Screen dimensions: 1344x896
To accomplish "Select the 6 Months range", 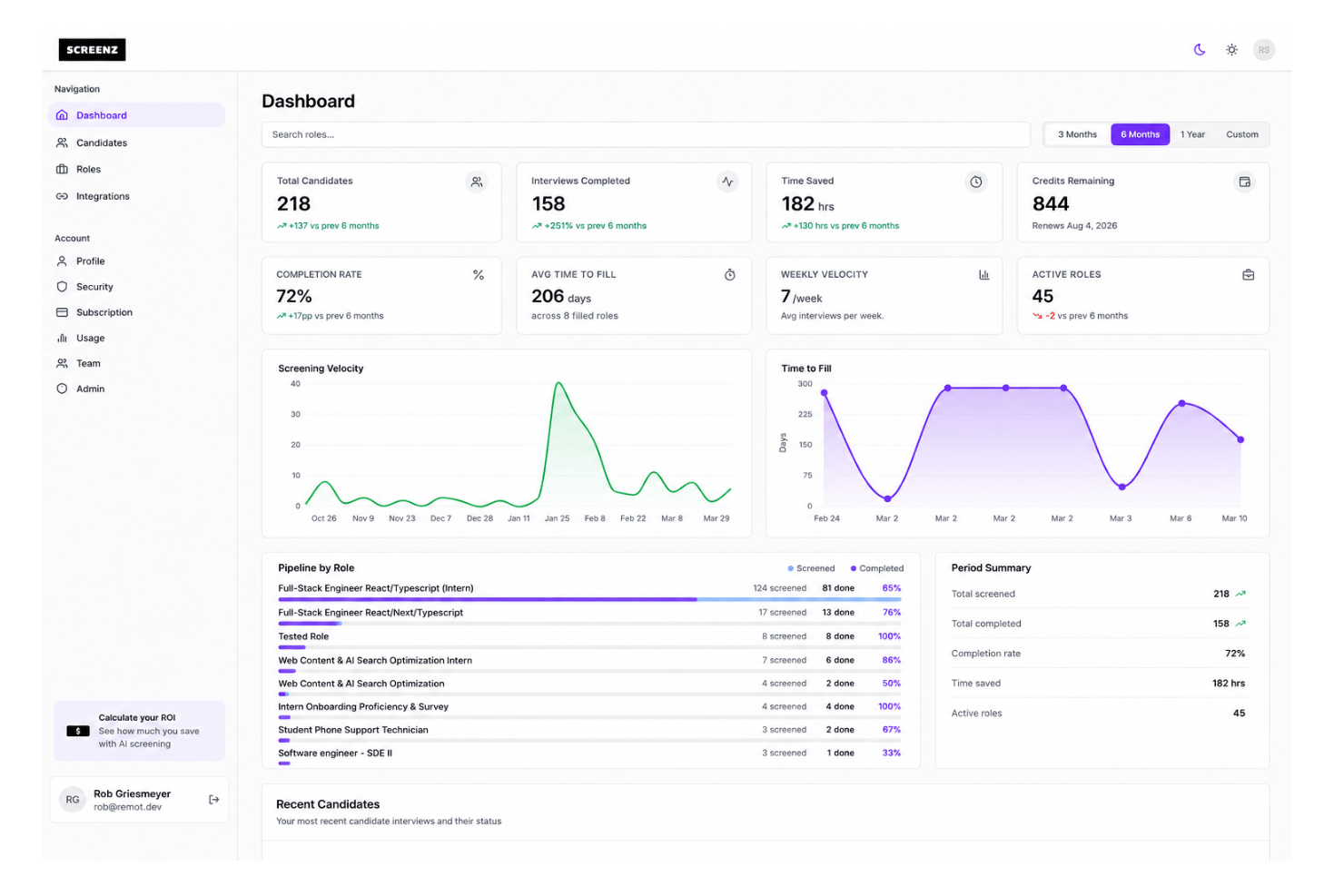I will click(1140, 134).
